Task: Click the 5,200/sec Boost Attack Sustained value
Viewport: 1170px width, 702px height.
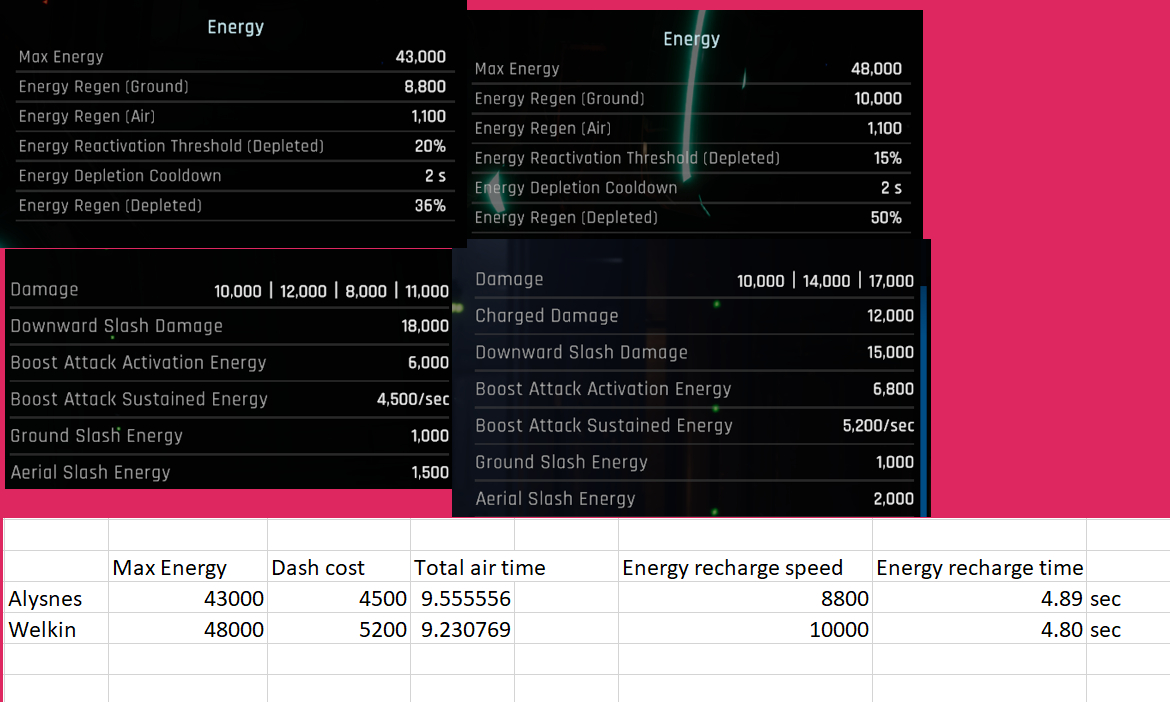Action: [x=878, y=425]
